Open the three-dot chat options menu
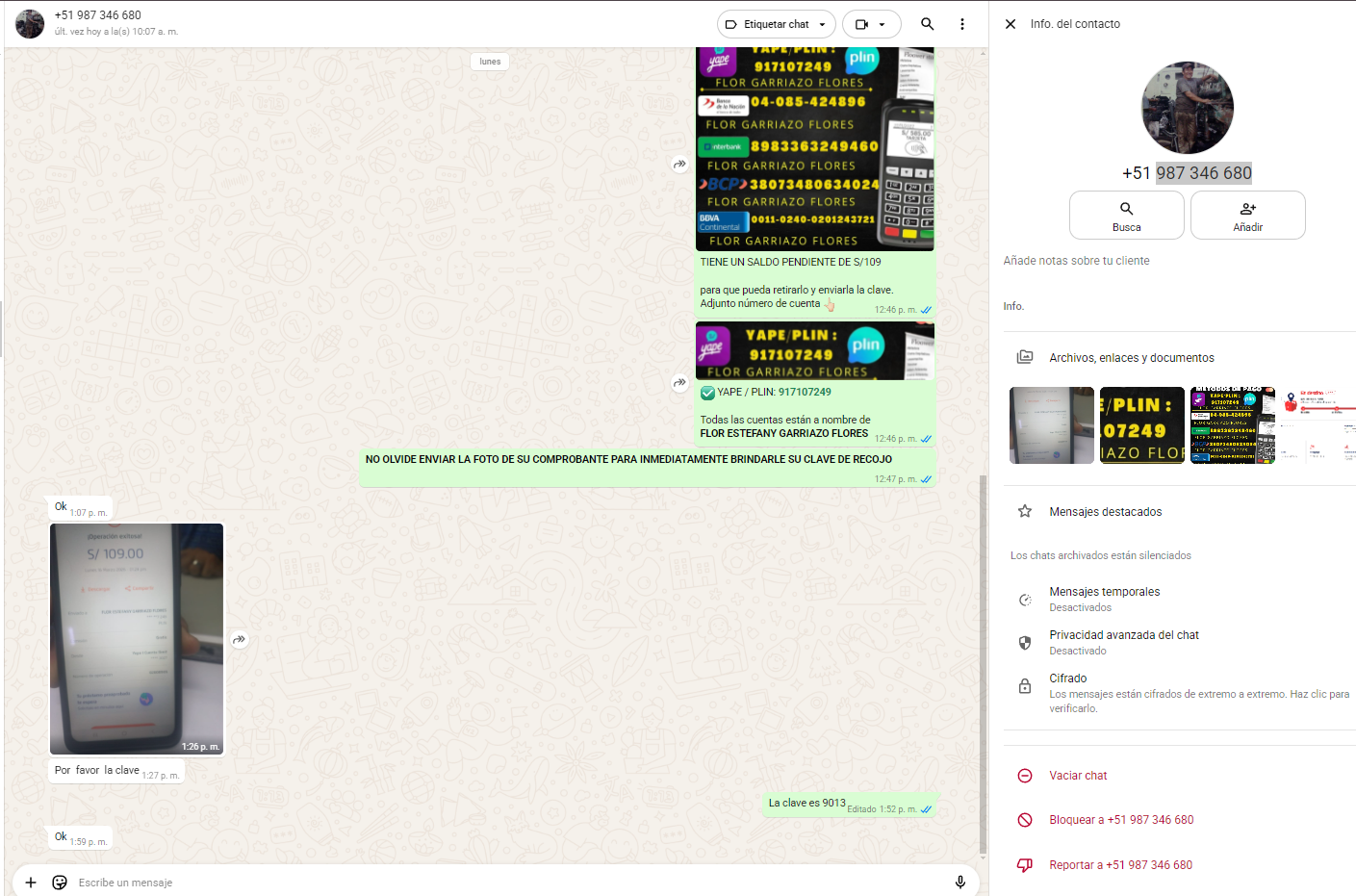1356x896 pixels. point(961,24)
